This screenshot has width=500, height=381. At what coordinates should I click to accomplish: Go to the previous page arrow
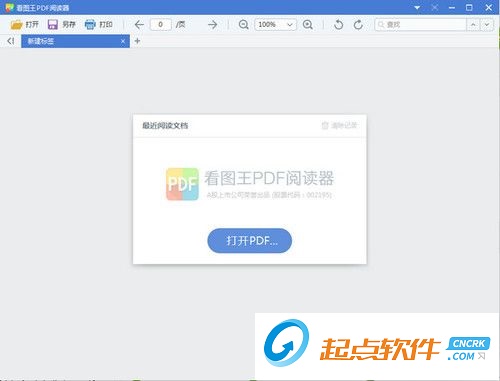tap(139, 24)
